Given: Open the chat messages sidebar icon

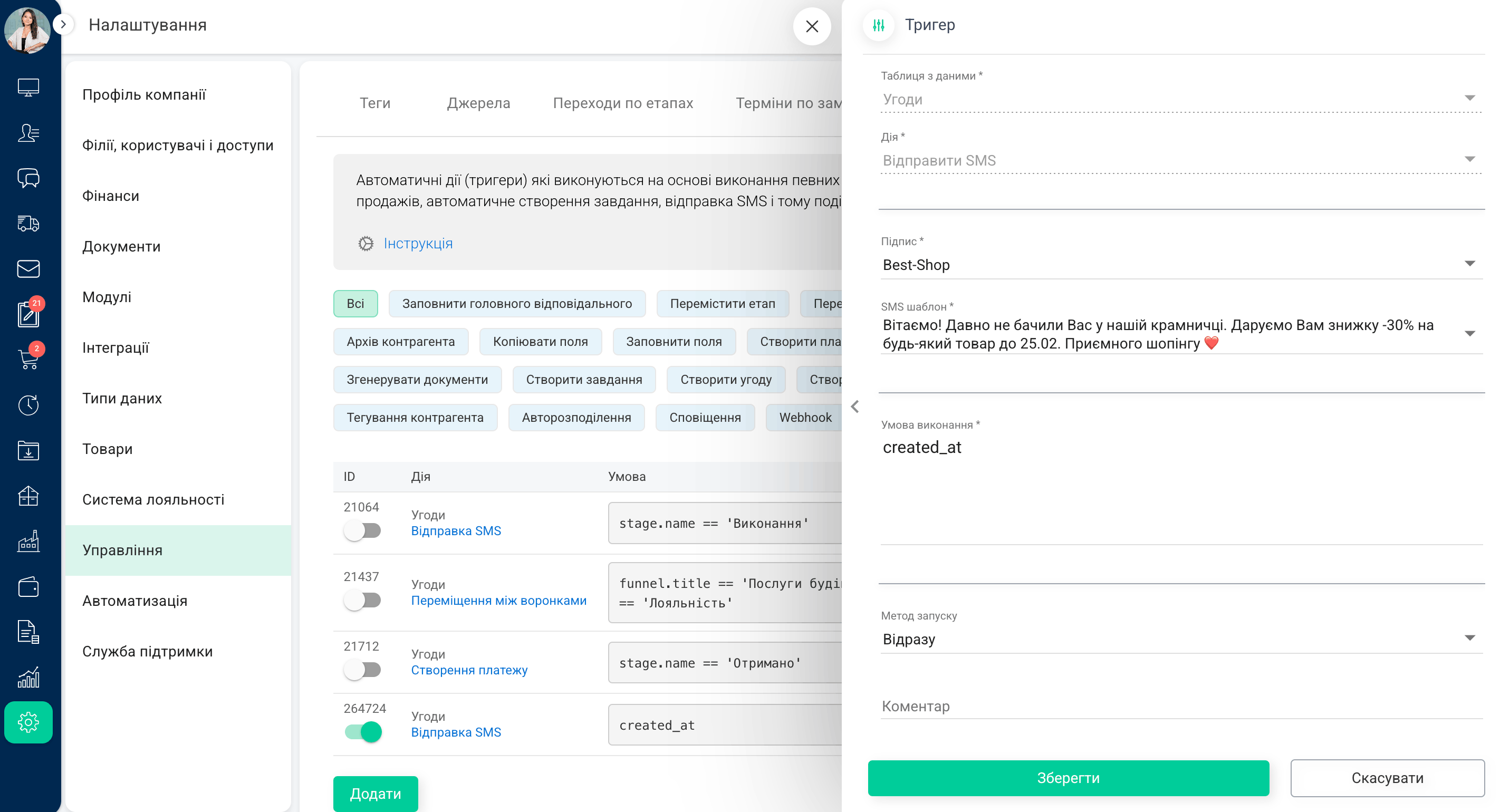Looking at the screenshot, I should click(28, 178).
